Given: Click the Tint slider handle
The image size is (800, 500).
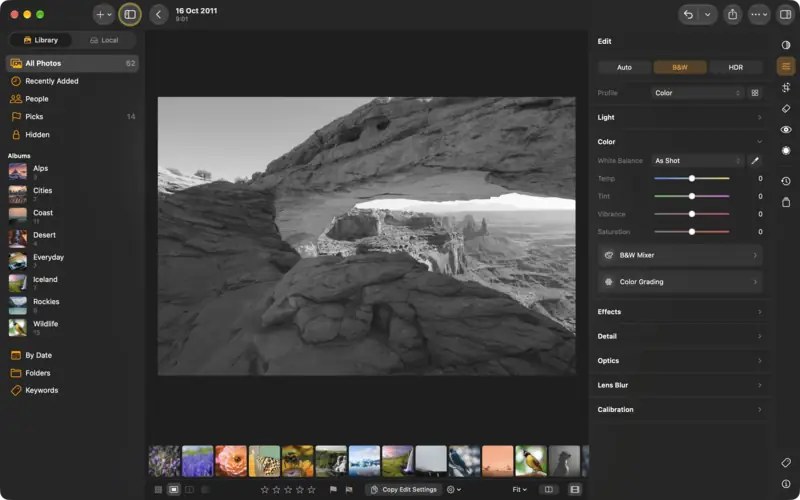Looking at the screenshot, I should (x=692, y=196).
